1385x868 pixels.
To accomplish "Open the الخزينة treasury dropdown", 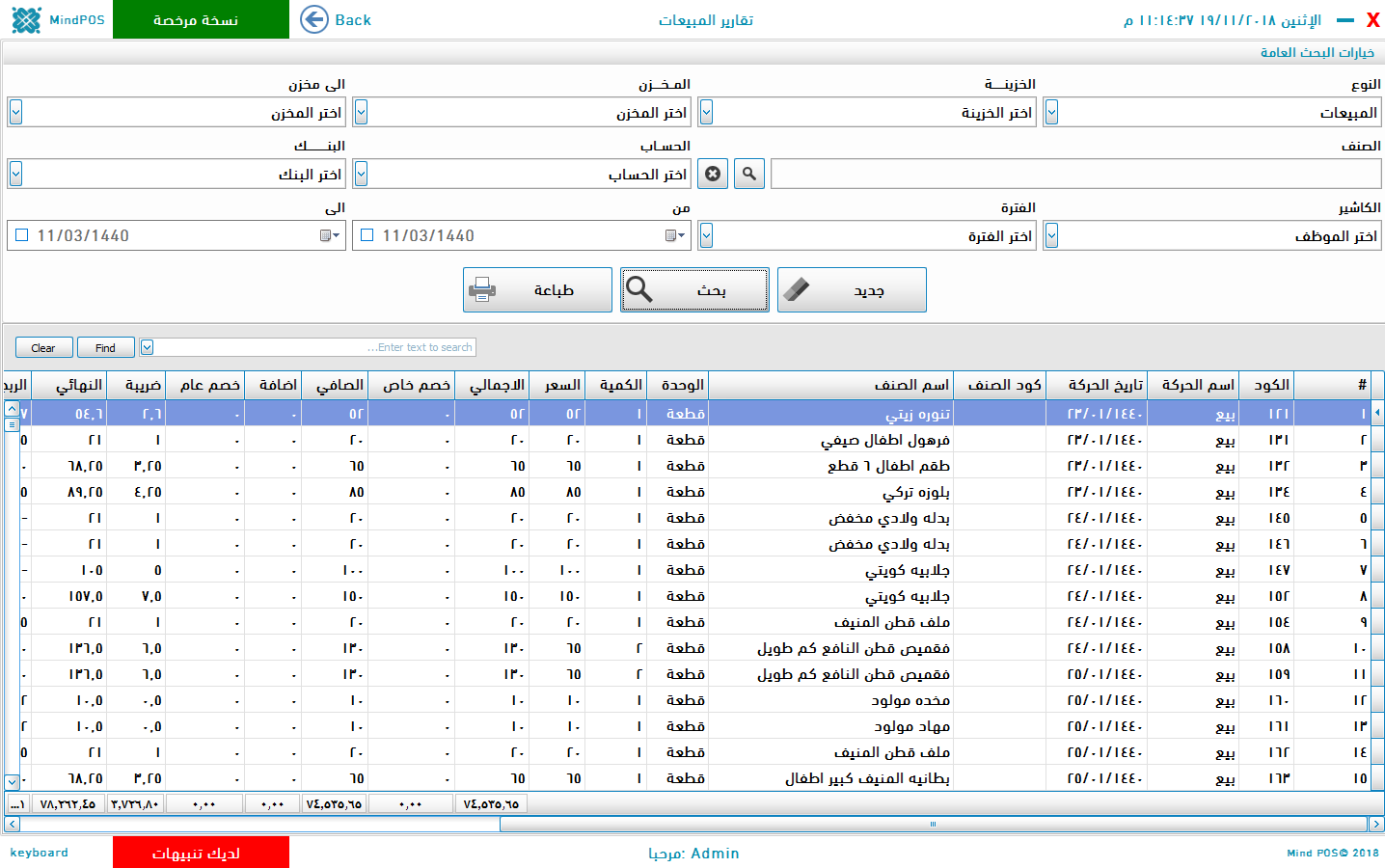I will (706, 113).
